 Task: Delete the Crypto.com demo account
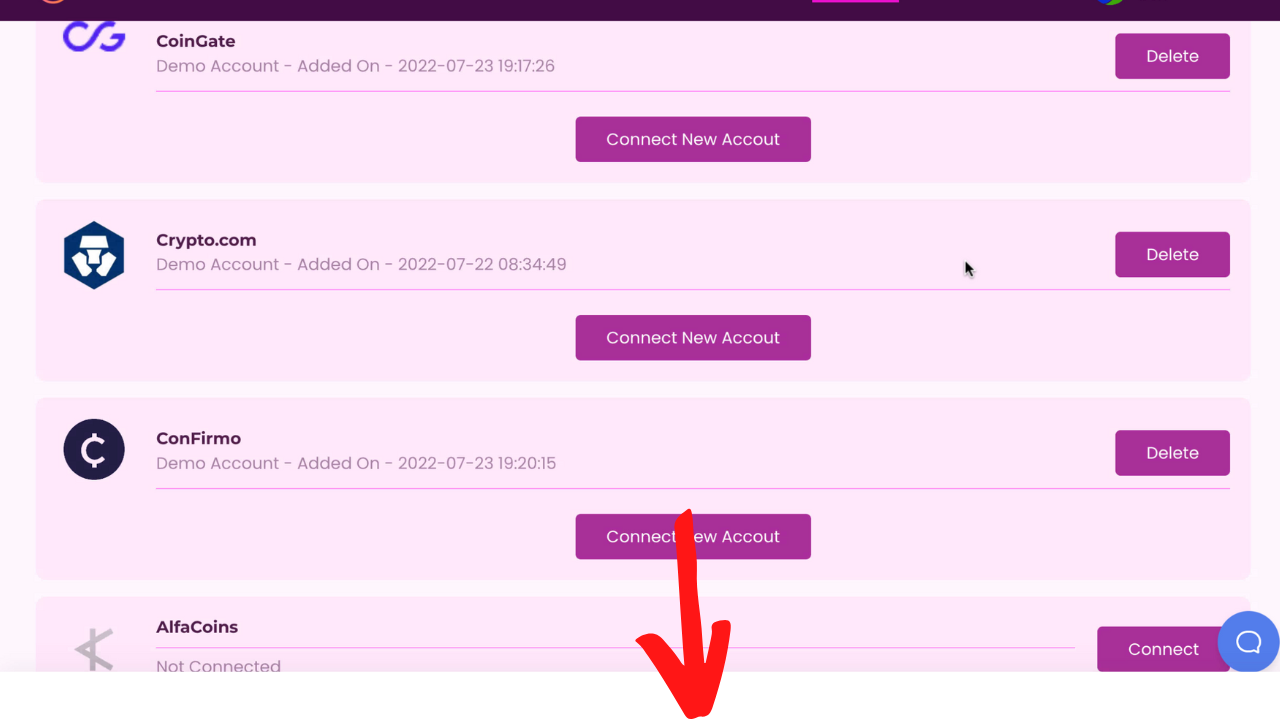(x=1172, y=254)
